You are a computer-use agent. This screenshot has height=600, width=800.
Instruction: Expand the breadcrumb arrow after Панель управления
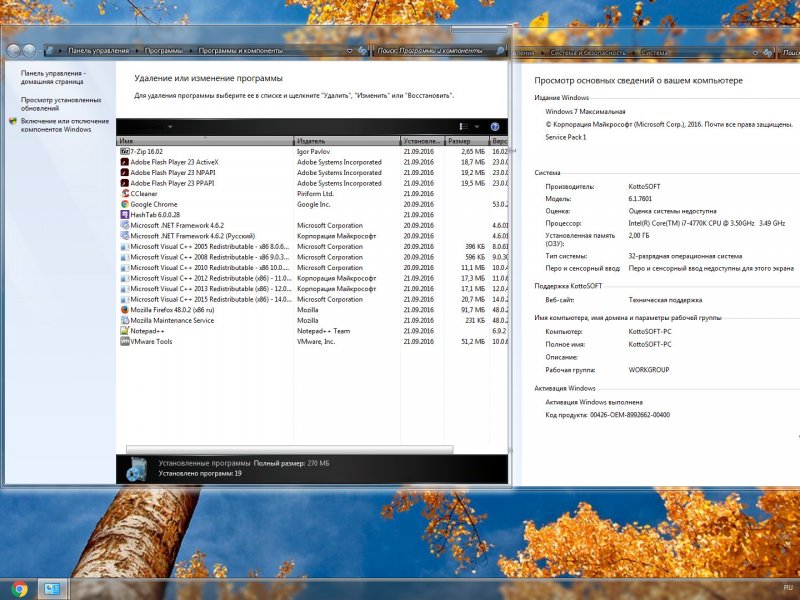click(x=136, y=51)
